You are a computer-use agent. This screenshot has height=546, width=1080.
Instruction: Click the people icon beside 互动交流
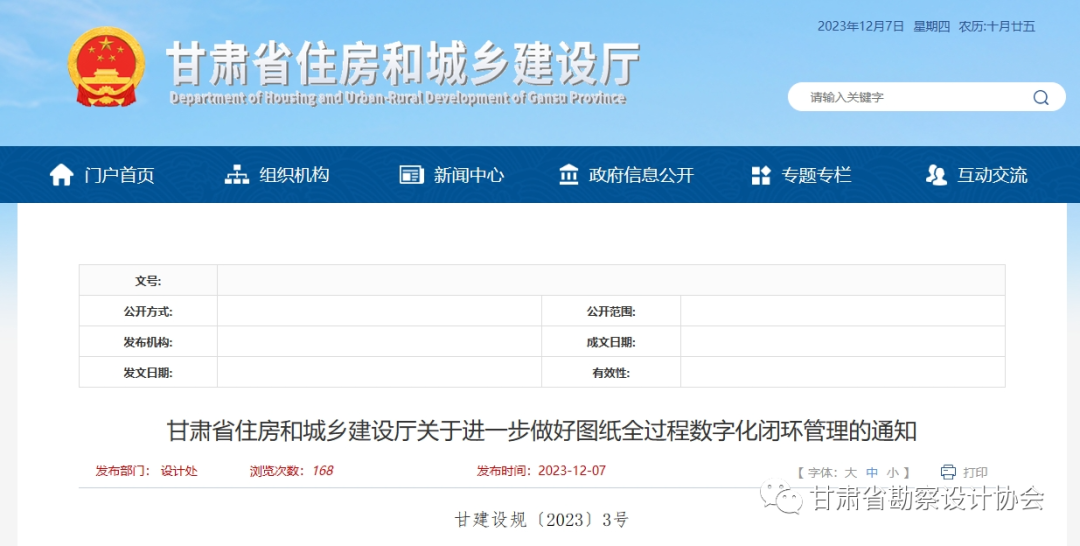coord(936,175)
